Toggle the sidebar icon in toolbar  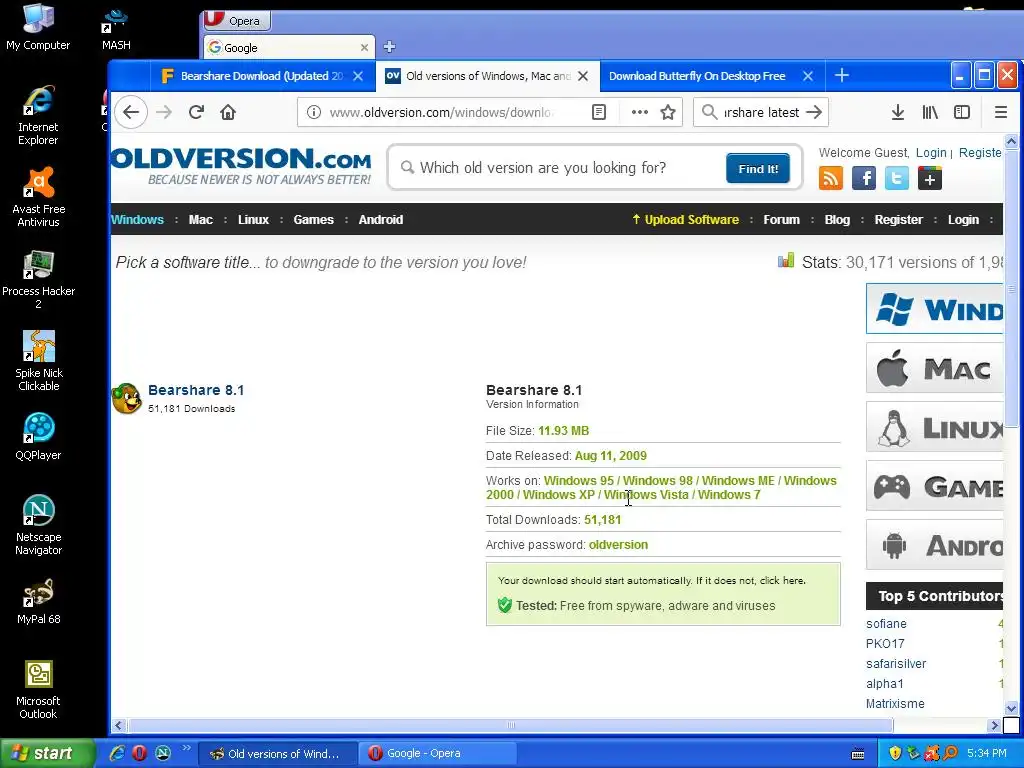(x=962, y=112)
